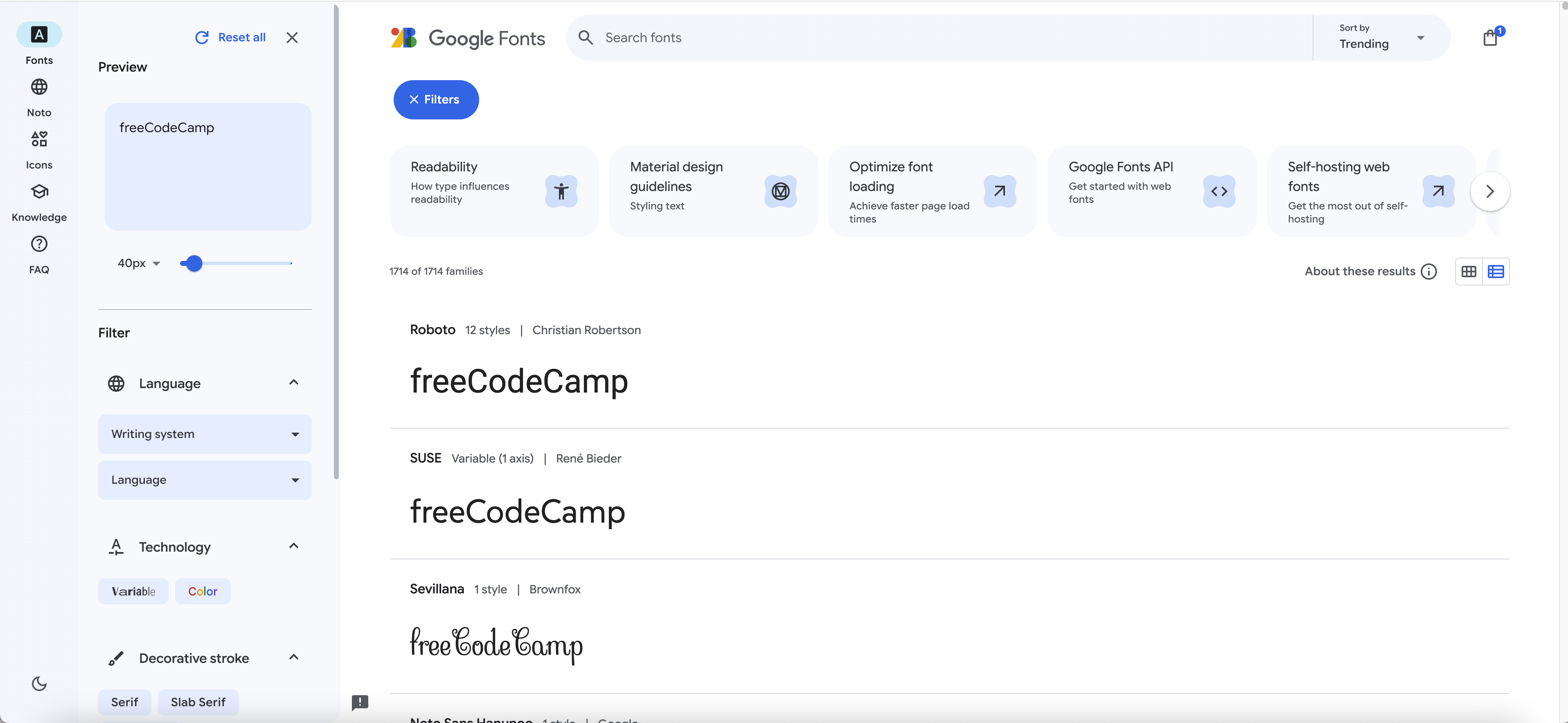Click the Readability accessibility icon
Screen dimensions: 1568x723
coord(561,191)
